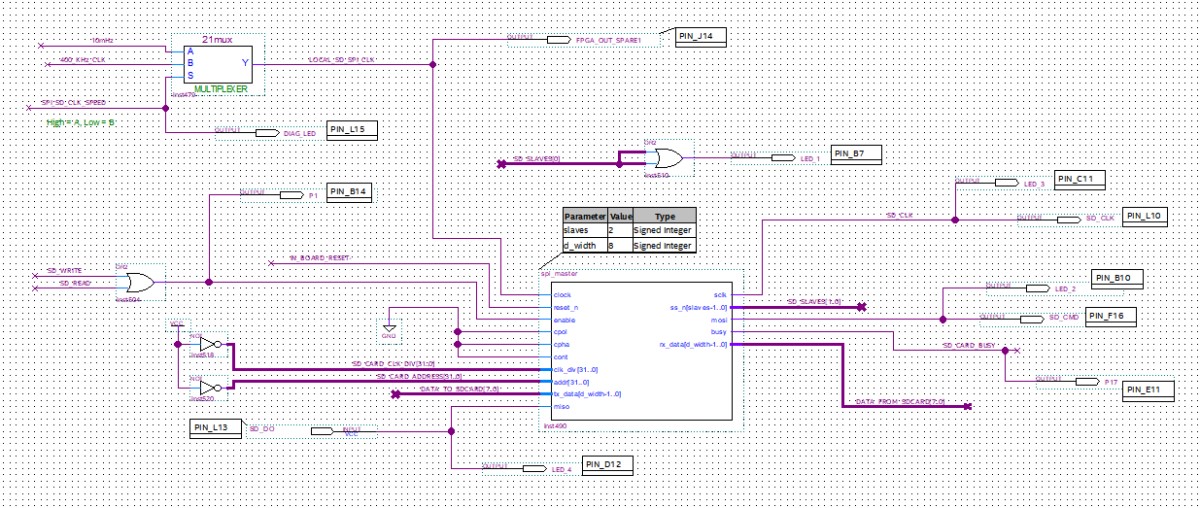Click the VCC symbol above the NOT gates
The width and height of the screenshot is (1200, 508).
[177, 325]
